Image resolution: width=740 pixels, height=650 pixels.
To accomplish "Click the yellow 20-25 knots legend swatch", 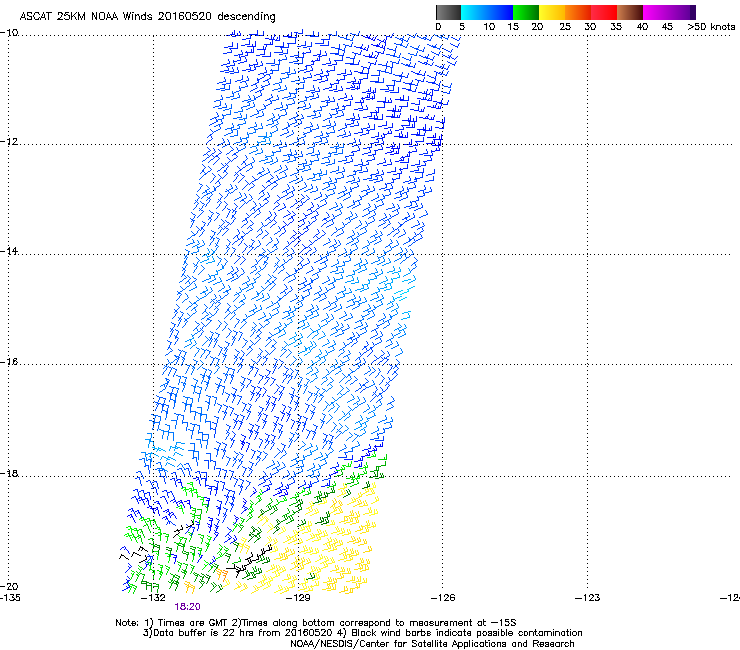I will [552, 12].
